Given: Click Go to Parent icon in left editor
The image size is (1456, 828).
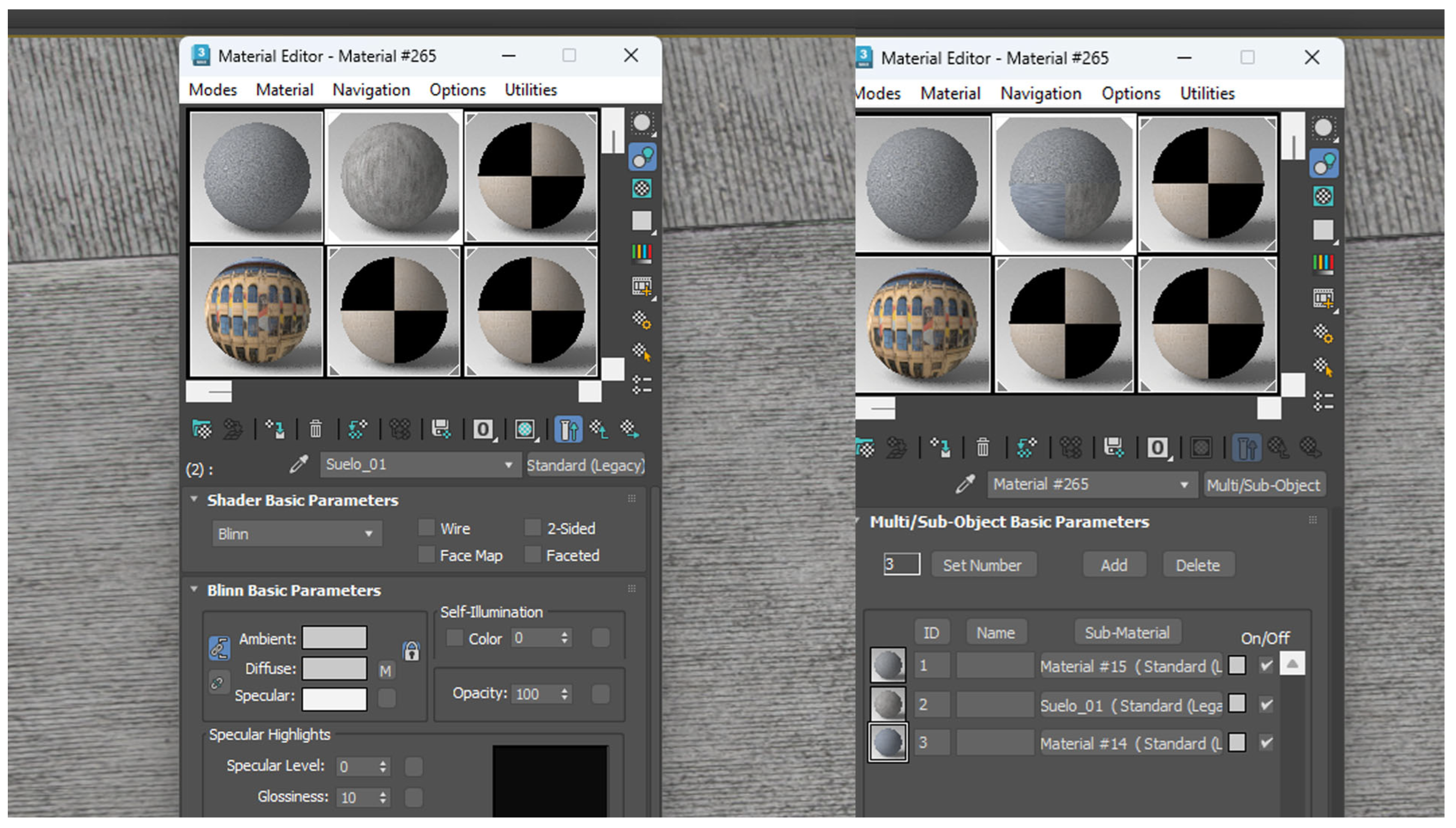Looking at the screenshot, I should tap(599, 429).
